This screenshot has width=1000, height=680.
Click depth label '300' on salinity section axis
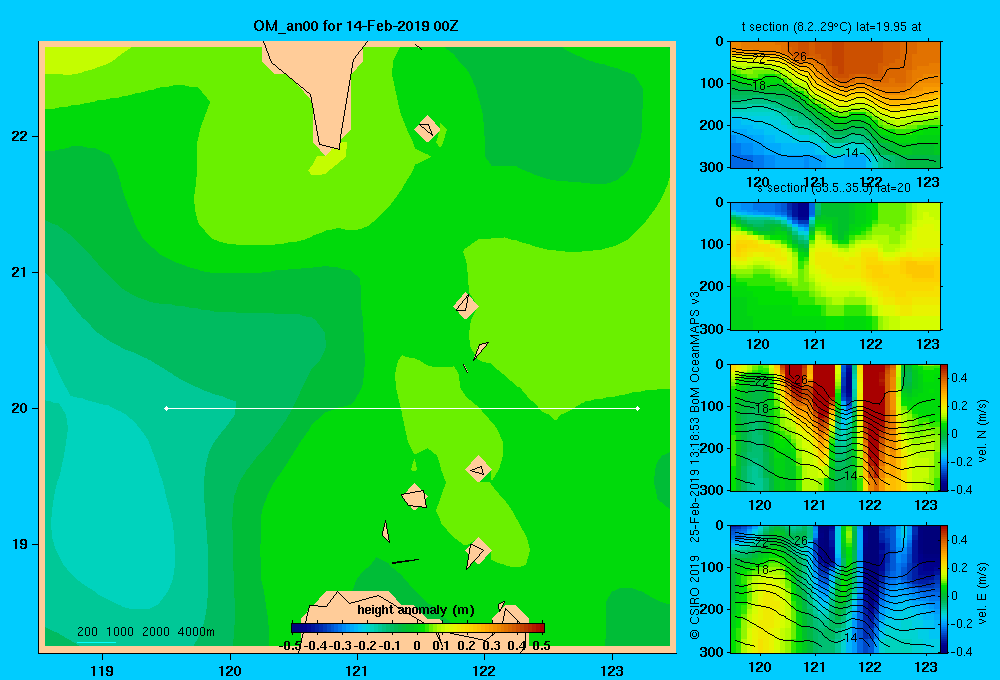[x=712, y=329]
